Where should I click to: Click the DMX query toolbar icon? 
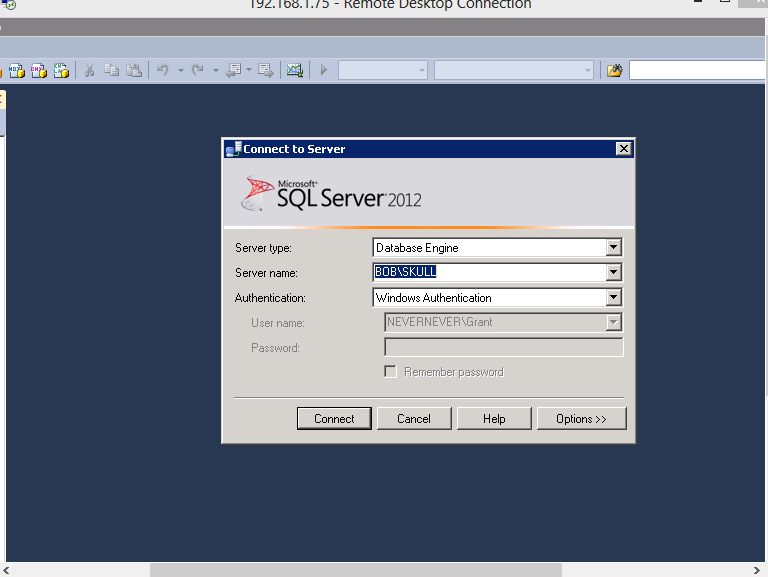[39, 71]
